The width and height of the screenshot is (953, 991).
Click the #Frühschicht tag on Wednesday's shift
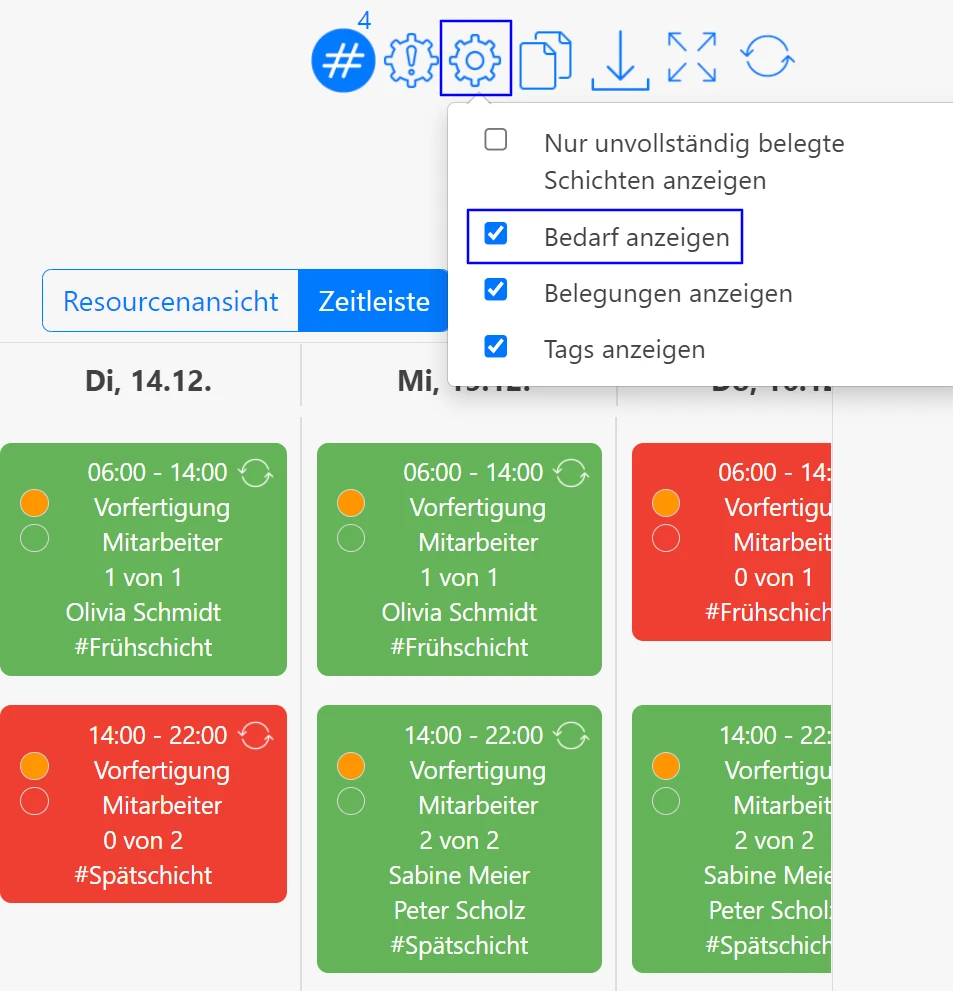click(x=458, y=647)
